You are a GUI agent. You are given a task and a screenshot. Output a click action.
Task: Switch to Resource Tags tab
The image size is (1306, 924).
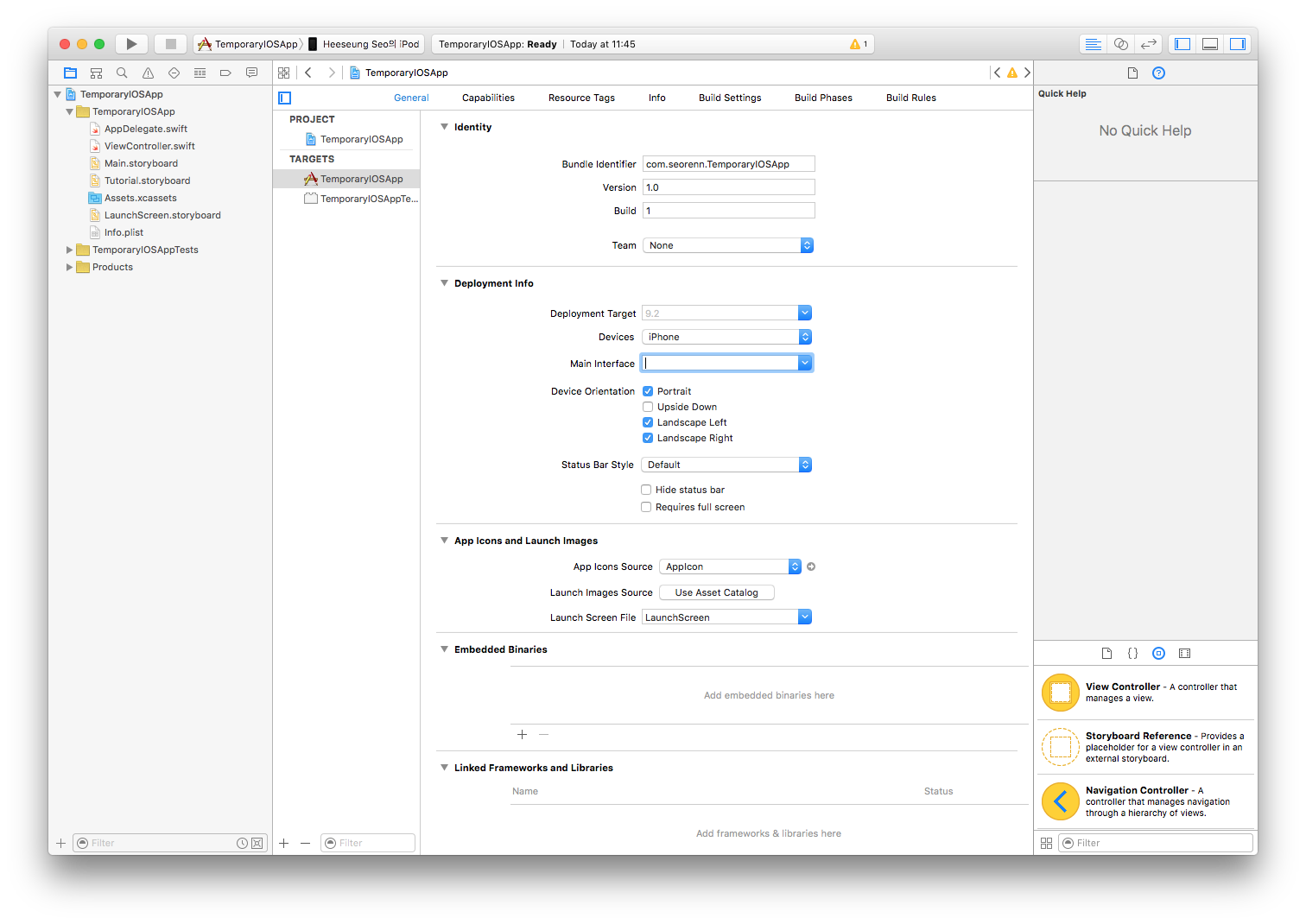click(581, 98)
